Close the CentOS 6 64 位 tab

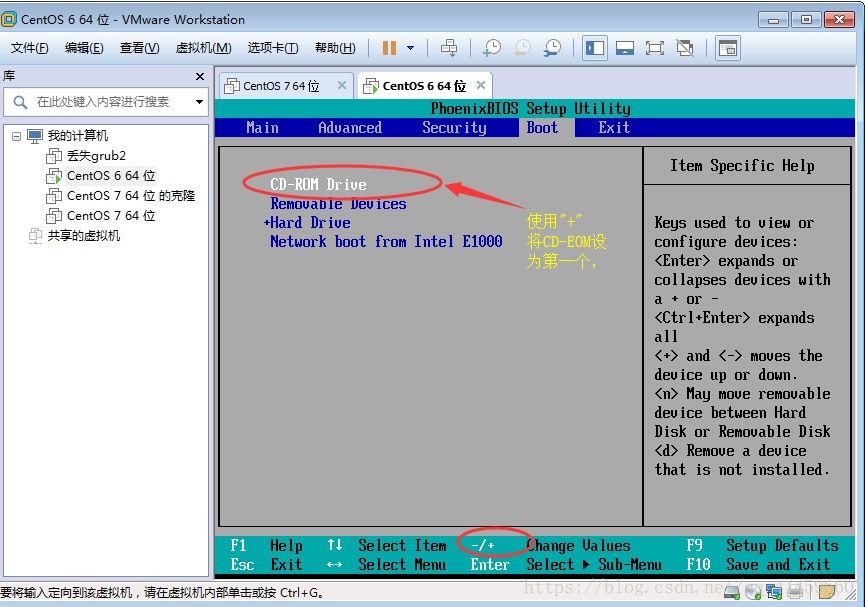(x=481, y=85)
